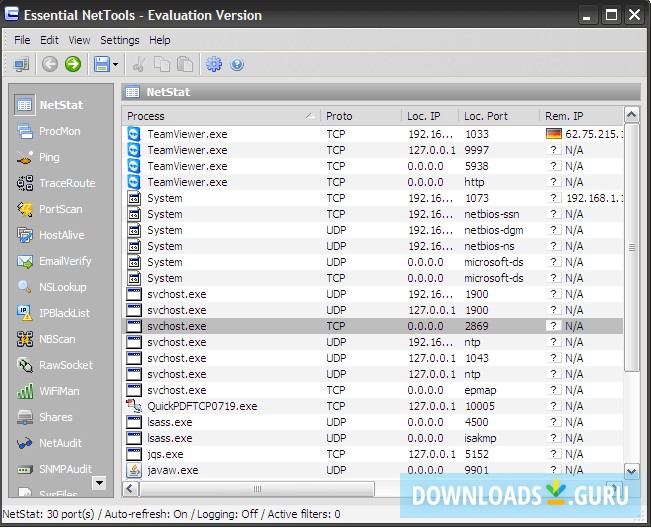Screen dimensions: 651x528
Task: Sort by Loc. IP column header
Action: (x=430, y=116)
